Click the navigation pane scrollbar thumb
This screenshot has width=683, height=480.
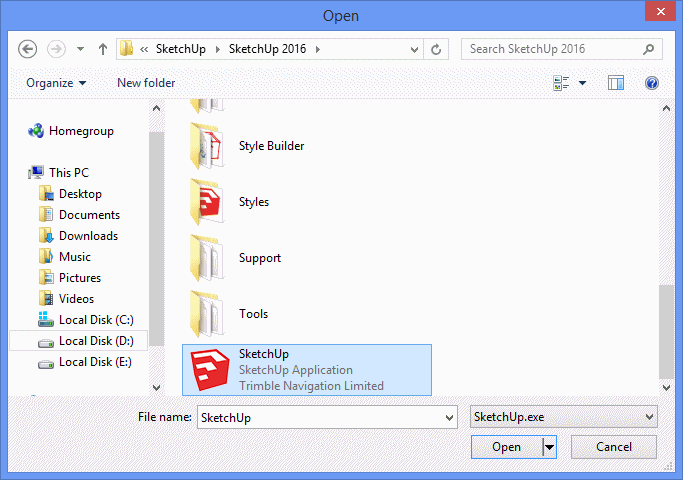coord(156,239)
